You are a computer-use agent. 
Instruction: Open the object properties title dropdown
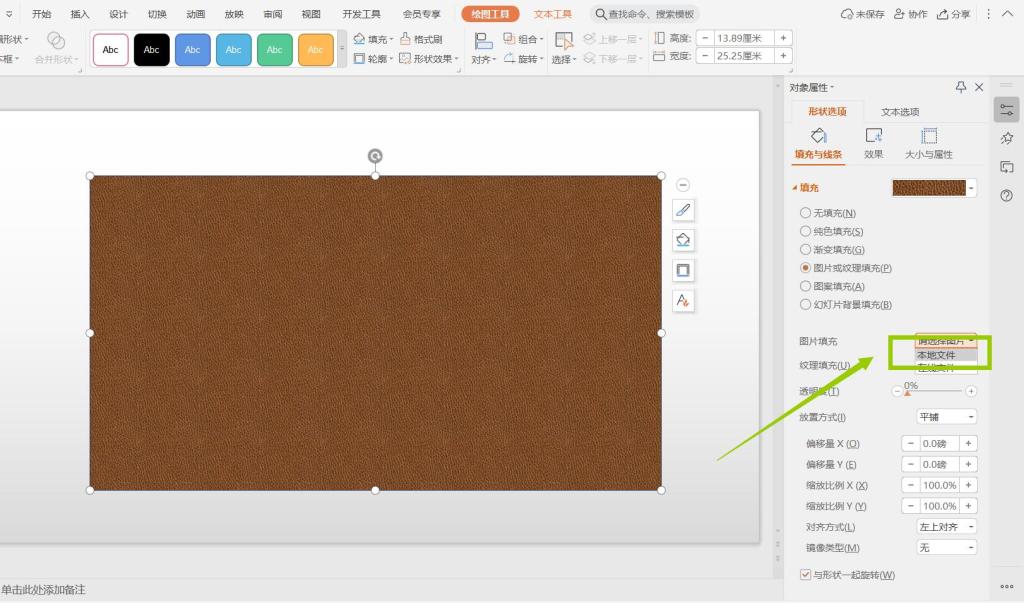coord(811,88)
